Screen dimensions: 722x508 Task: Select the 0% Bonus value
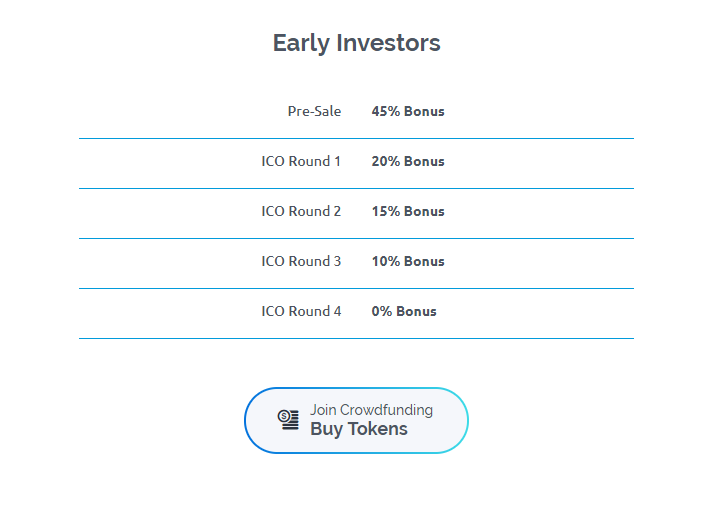click(404, 311)
